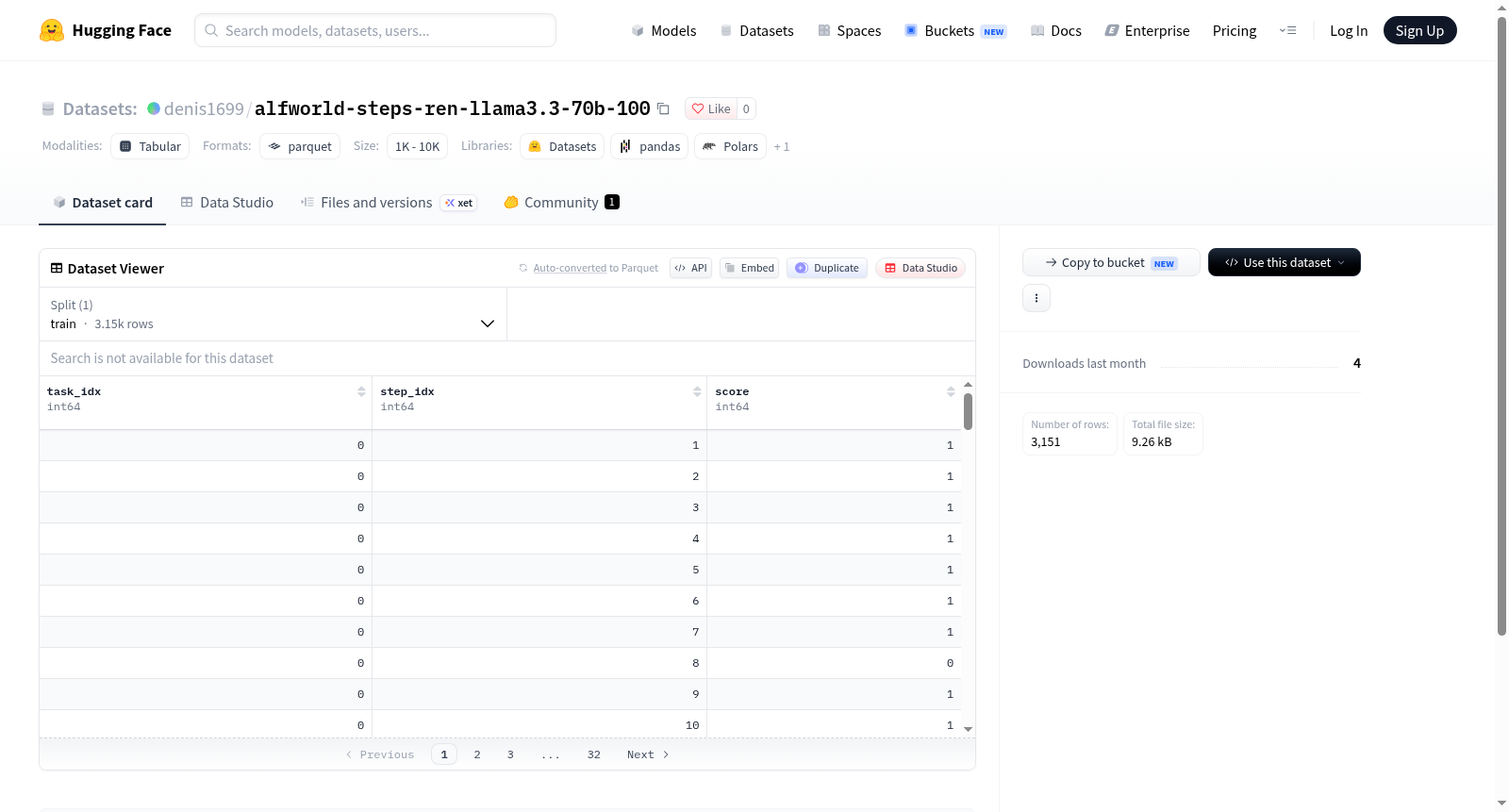The width and height of the screenshot is (1509, 812).
Task: Sort by score column sort icon
Action: 951,391
